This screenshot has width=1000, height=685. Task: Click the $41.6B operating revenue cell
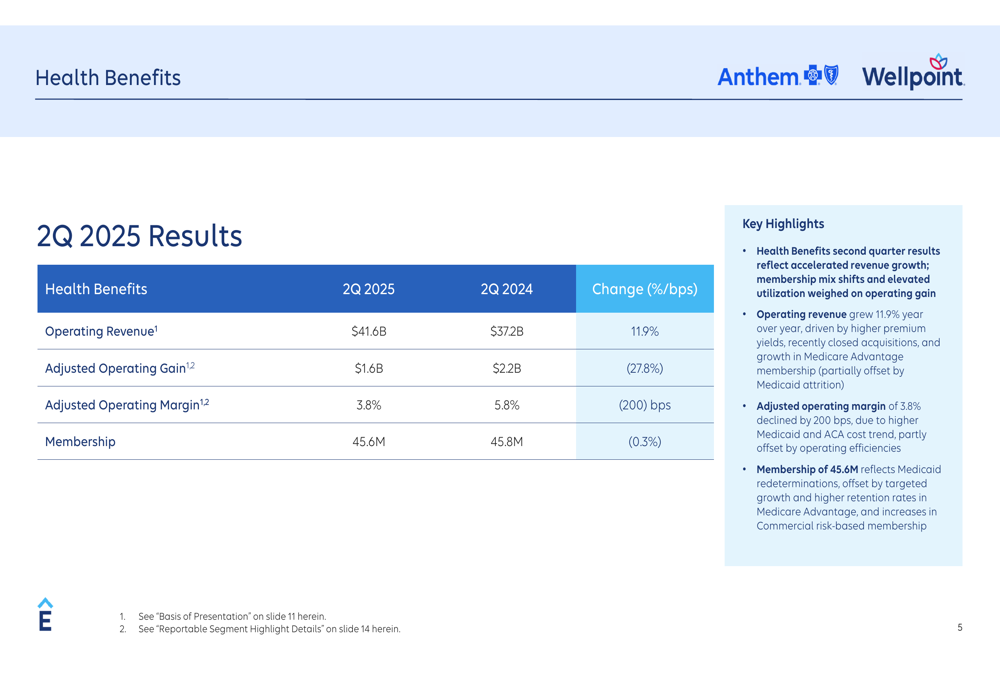click(x=369, y=332)
